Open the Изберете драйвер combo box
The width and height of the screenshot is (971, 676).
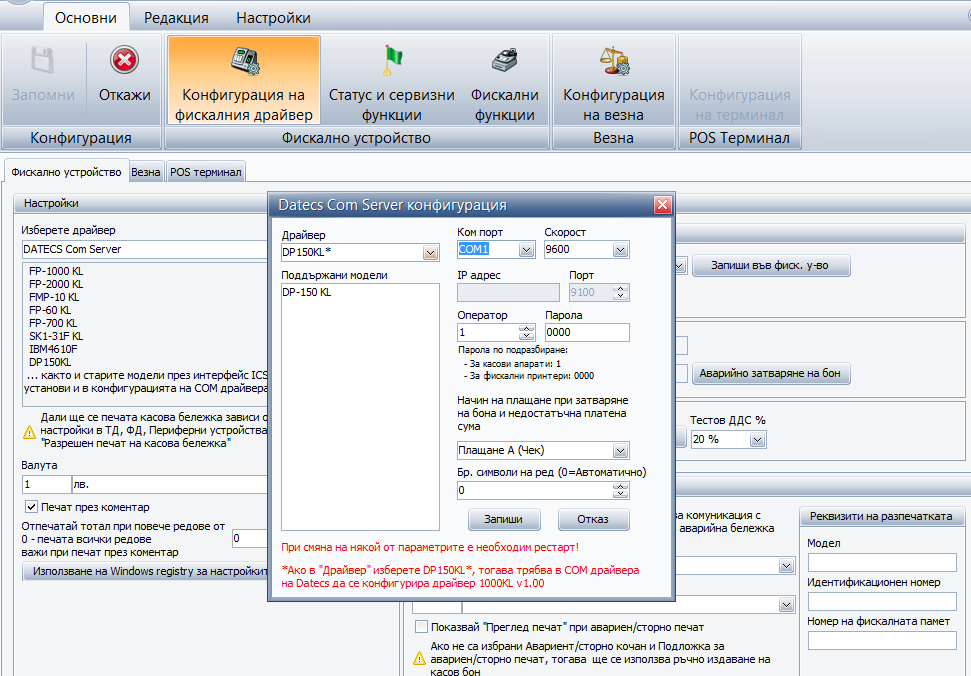[x=145, y=249]
